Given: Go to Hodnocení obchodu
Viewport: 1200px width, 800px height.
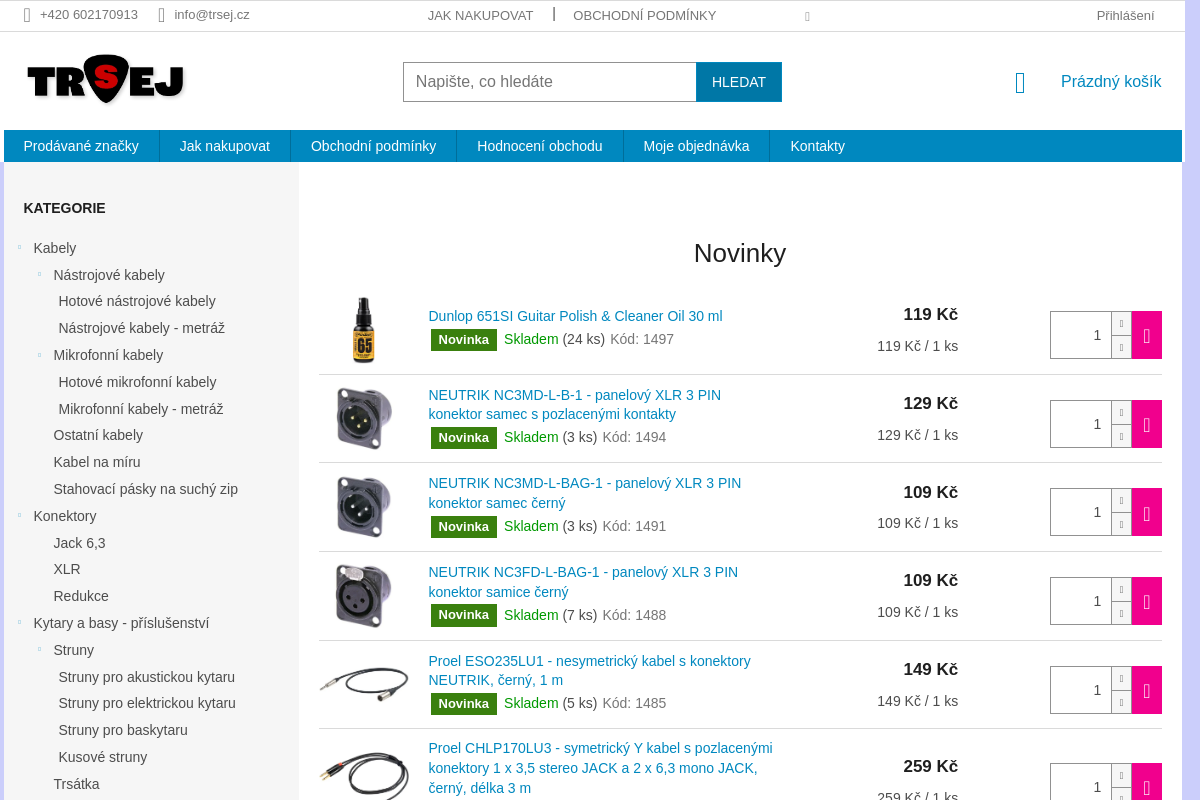Looking at the screenshot, I should 540,146.
